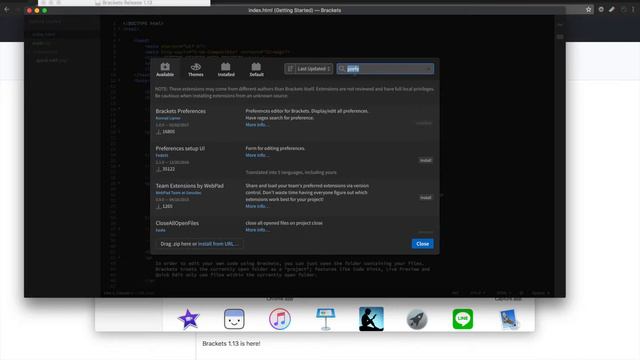Open the Last Updated sort dropdown

click(x=309, y=69)
